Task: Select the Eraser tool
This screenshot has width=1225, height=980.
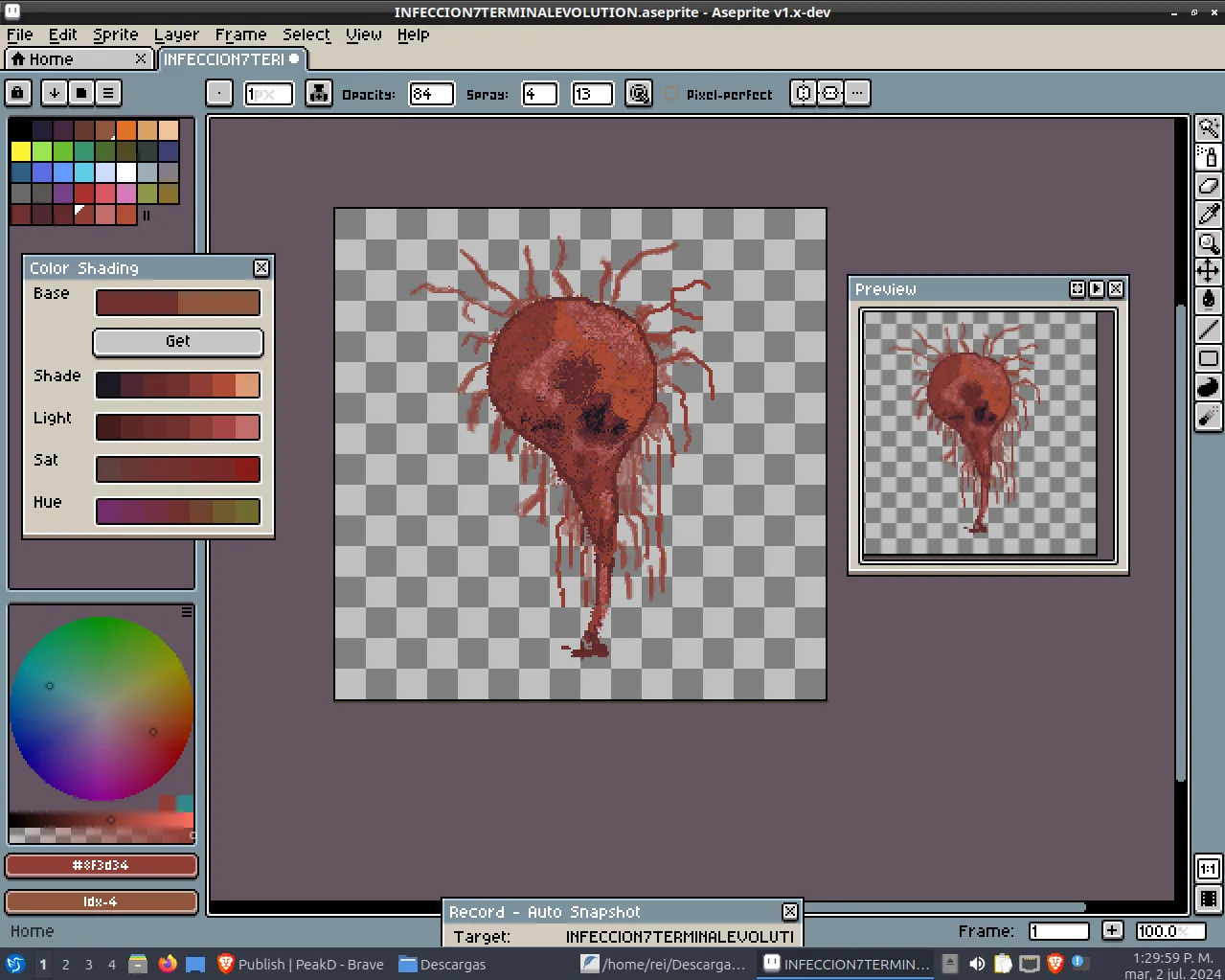Action: (1209, 186)
